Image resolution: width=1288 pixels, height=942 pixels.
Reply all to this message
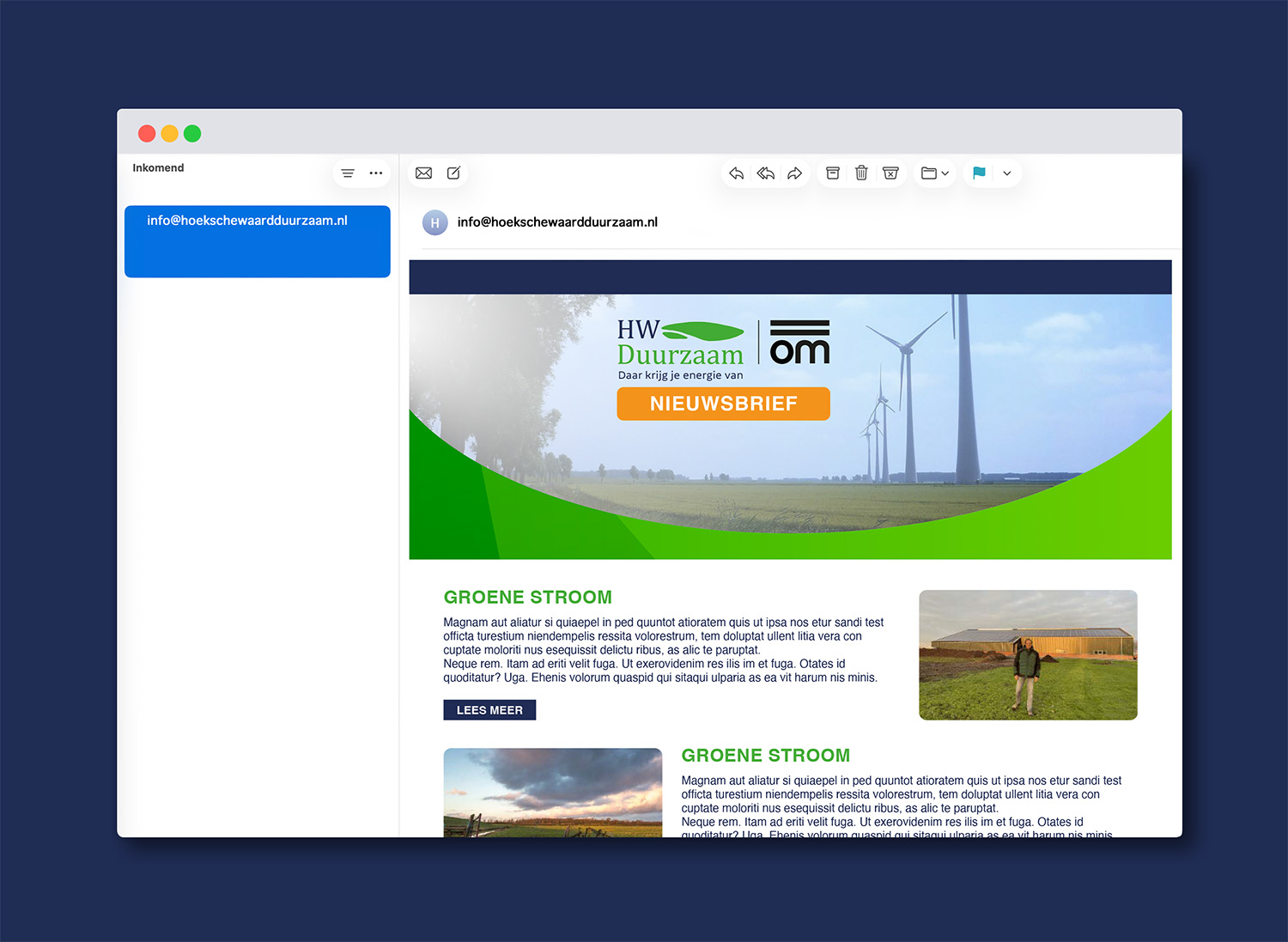tap(765, 173)
